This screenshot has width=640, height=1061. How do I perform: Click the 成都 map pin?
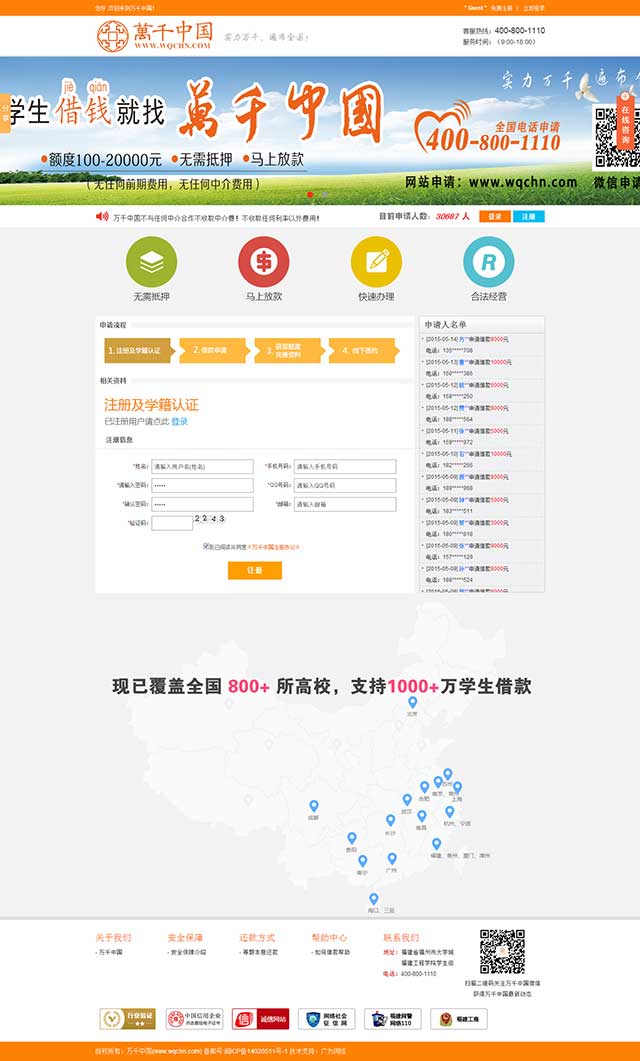tap(314, 807)
